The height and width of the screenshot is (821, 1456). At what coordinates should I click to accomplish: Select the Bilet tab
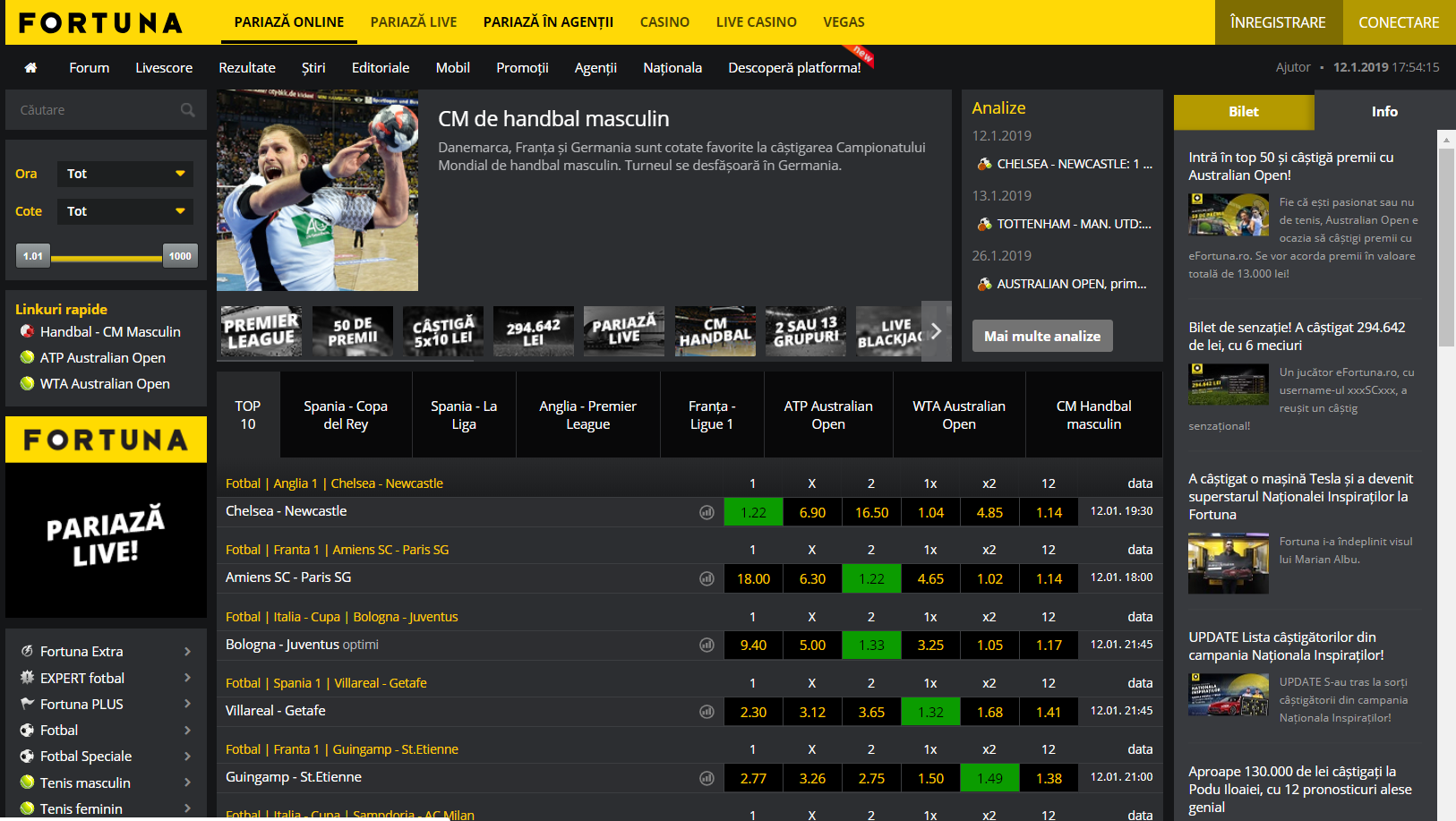[x=1244, y=112]
